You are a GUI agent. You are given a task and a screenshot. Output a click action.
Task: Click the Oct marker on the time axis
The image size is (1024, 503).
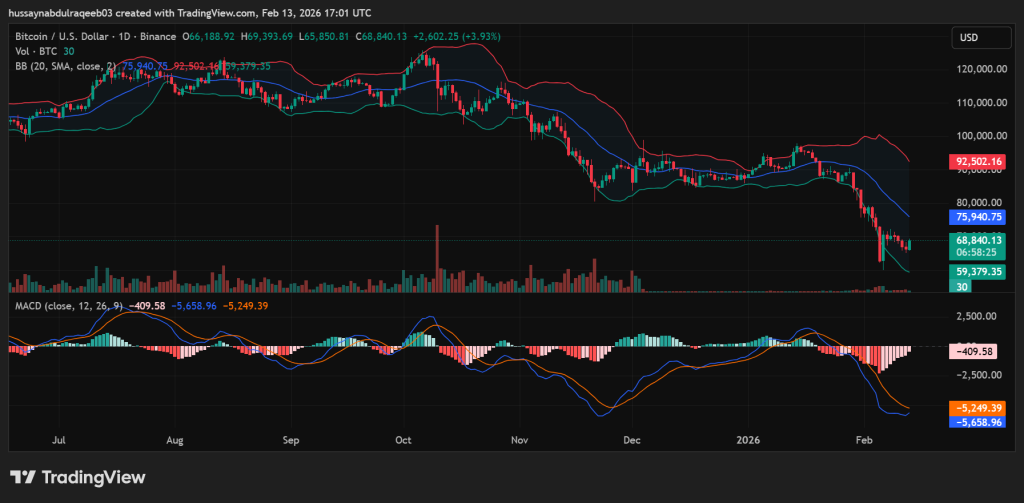coord(404,439)
